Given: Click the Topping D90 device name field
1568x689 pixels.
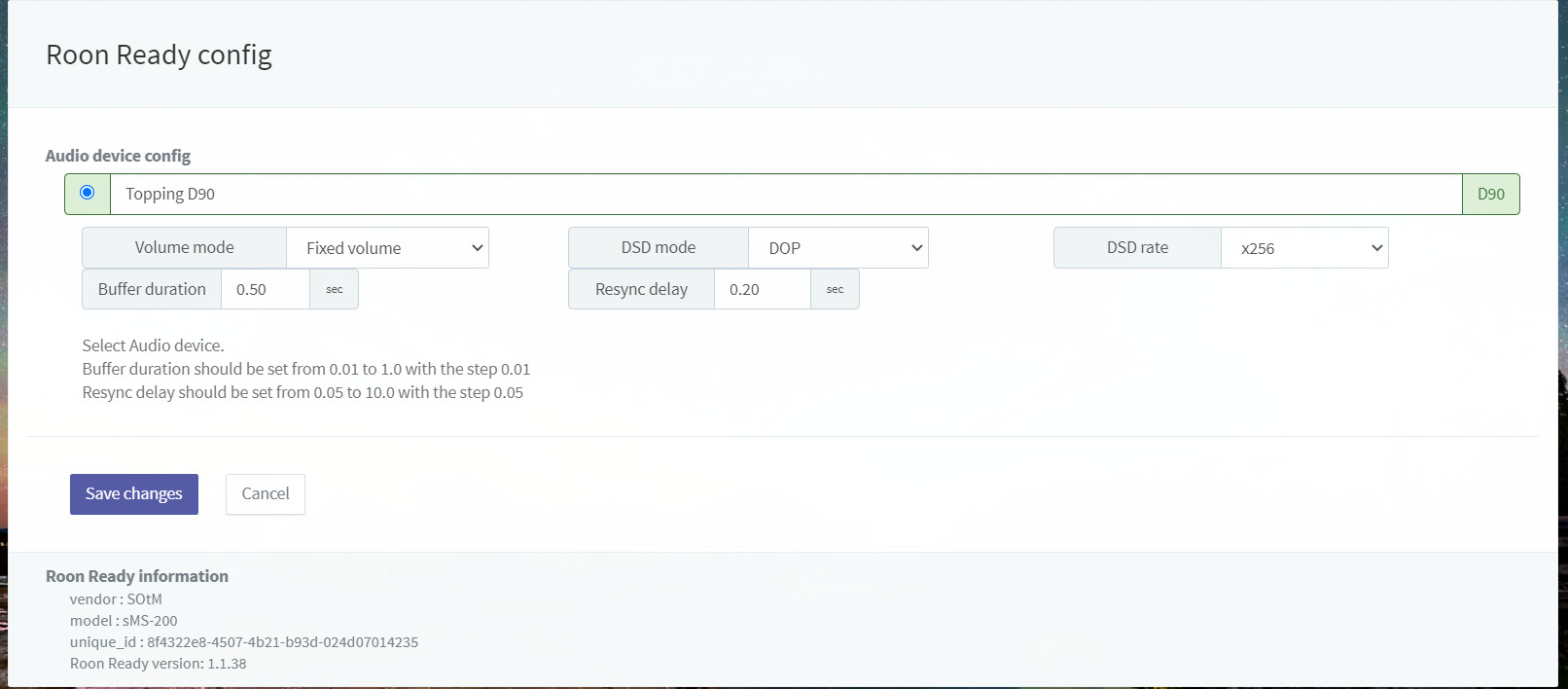Looking at the screenshot, I should 786,194.
